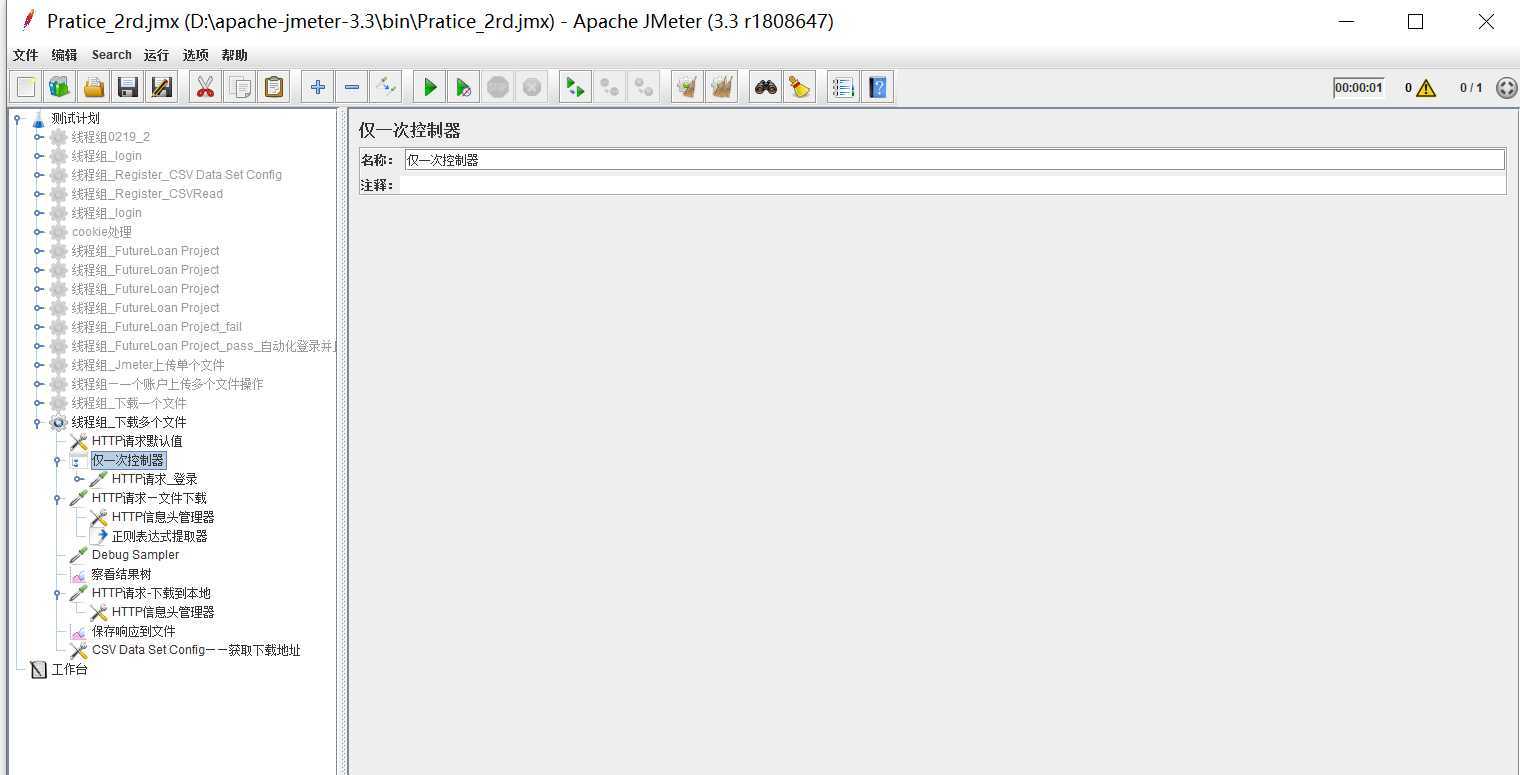This screenshot has height=775, width=1520.
Task: Select 察看结果树 listener in the tree
Action: tap(121, 574)
